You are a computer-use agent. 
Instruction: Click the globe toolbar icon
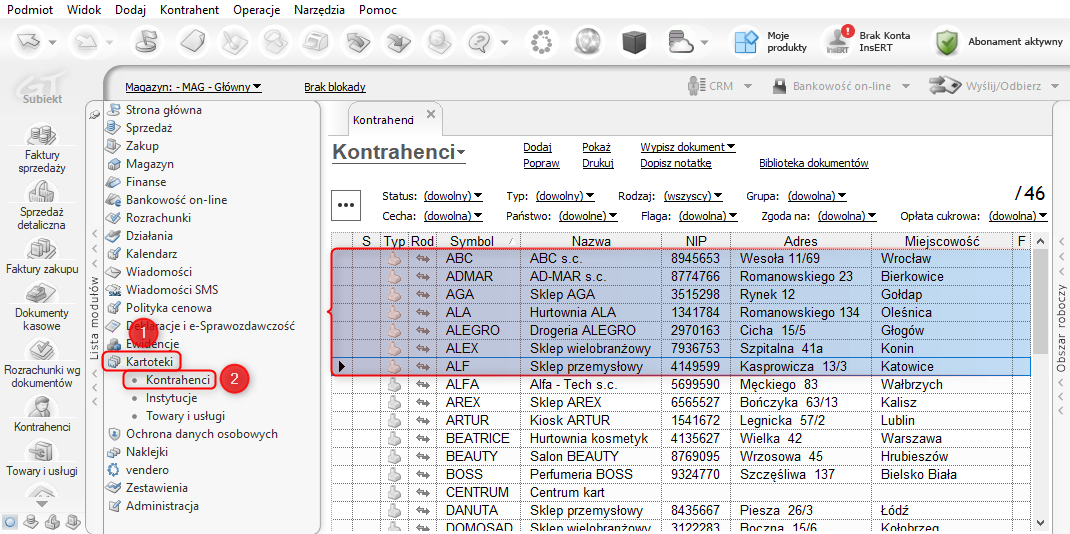(588, 42)
